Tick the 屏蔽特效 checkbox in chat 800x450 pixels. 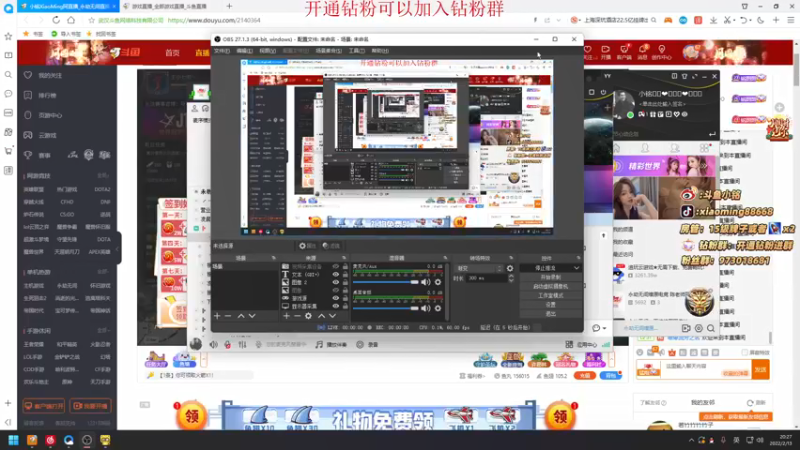pyautogui.click(x=745, y=353)
